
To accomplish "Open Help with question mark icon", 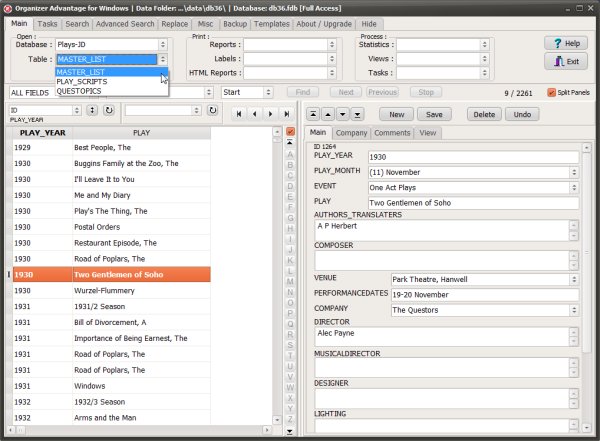I will tap(566, 43).
